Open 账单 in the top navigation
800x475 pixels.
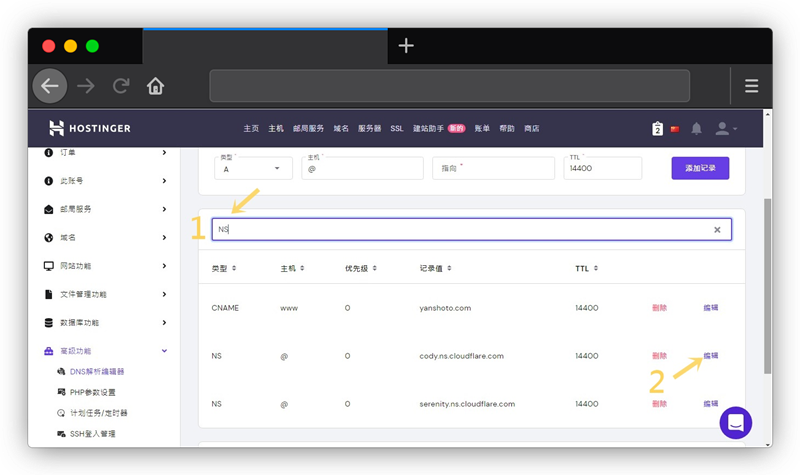click(x=482, y=129)
